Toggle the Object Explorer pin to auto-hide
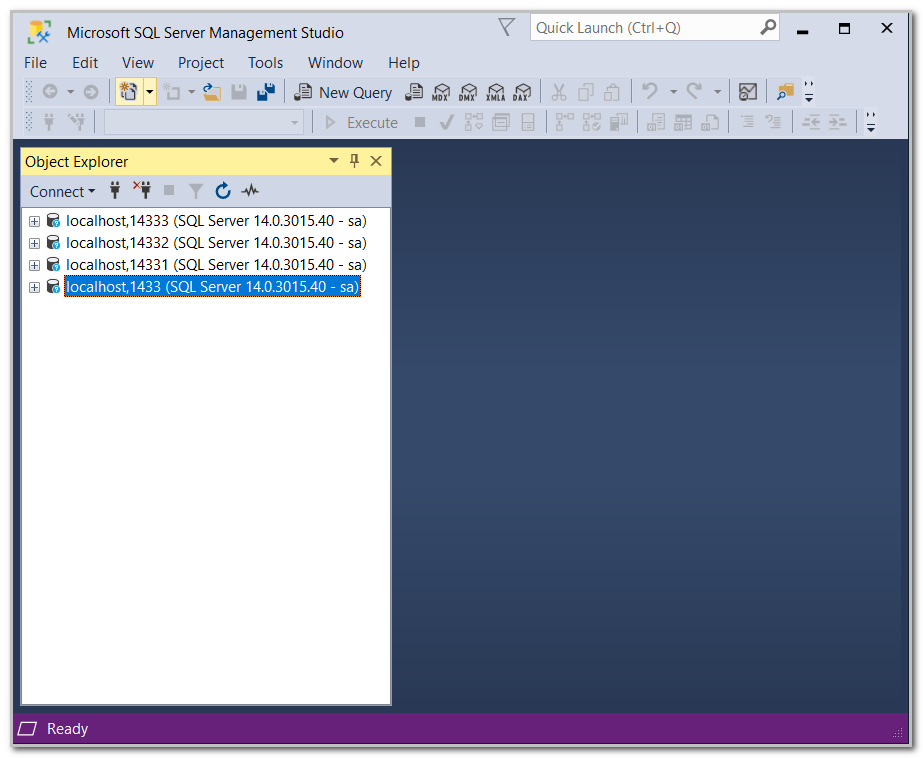 pyautogui.click(x=354, y=161)
